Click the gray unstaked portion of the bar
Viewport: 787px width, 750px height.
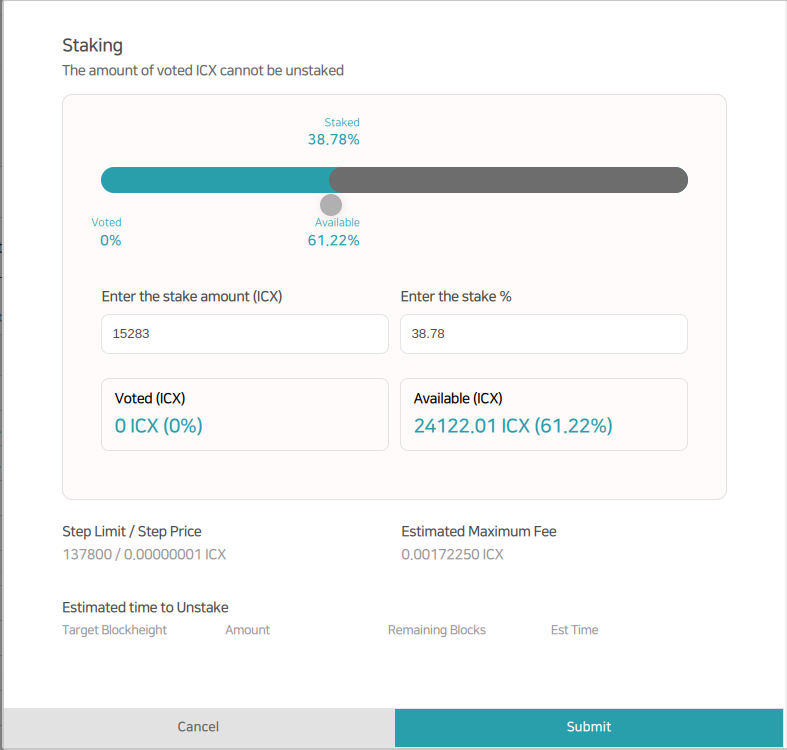click(x=508, y=180)
